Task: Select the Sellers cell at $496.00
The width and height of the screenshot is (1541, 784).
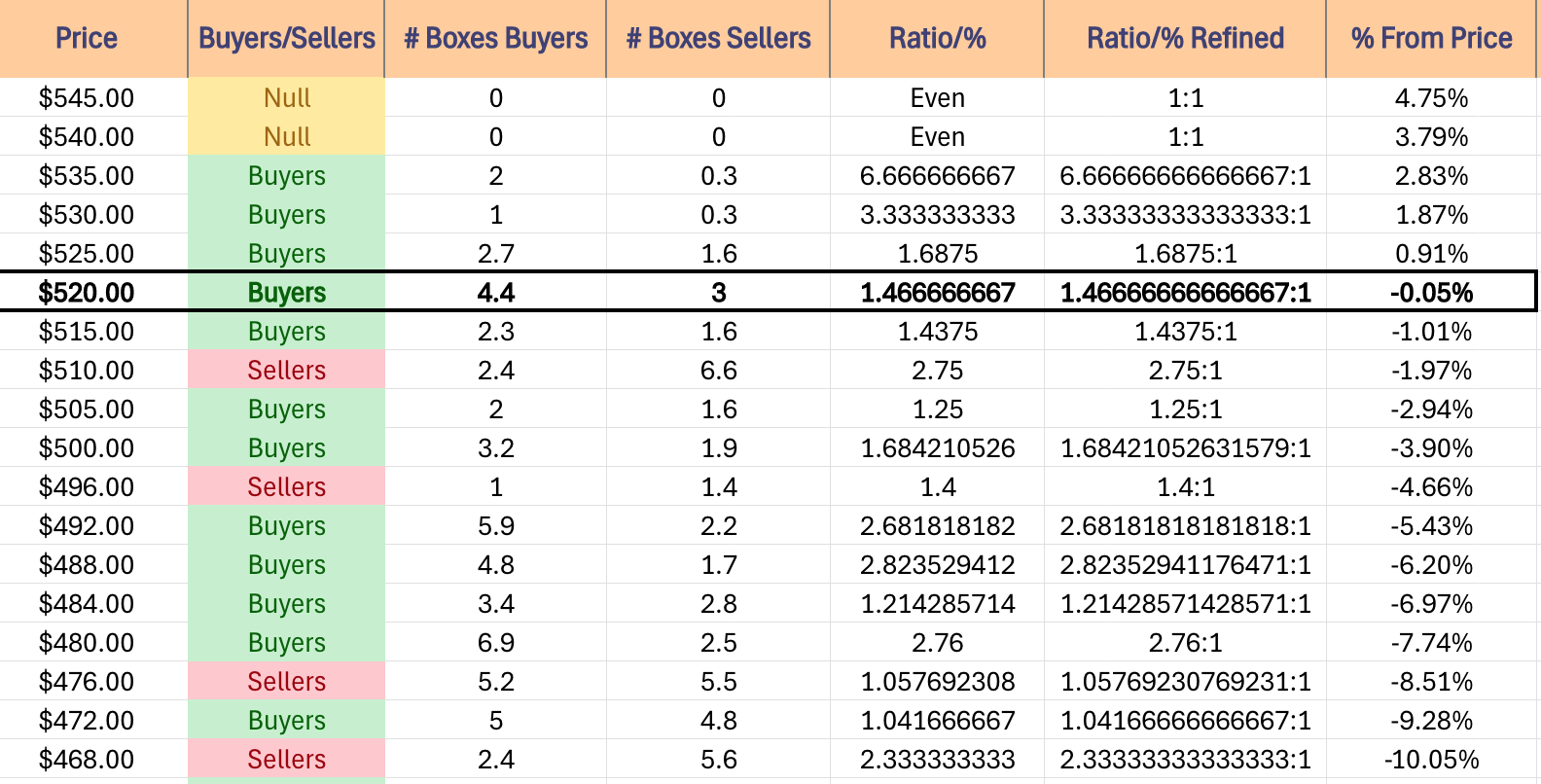Action: tap(286, 486)
